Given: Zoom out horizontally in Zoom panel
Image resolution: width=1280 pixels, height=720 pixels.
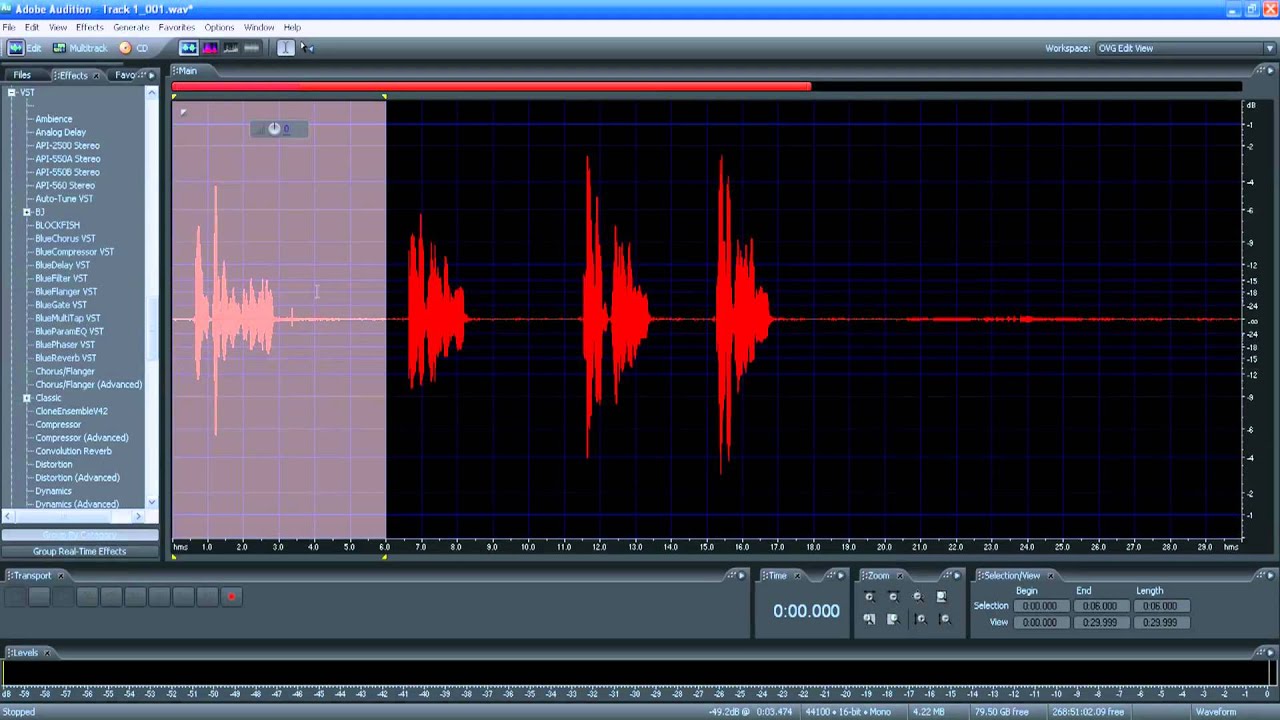Looking at the screenshot, I should coord(893,597).
